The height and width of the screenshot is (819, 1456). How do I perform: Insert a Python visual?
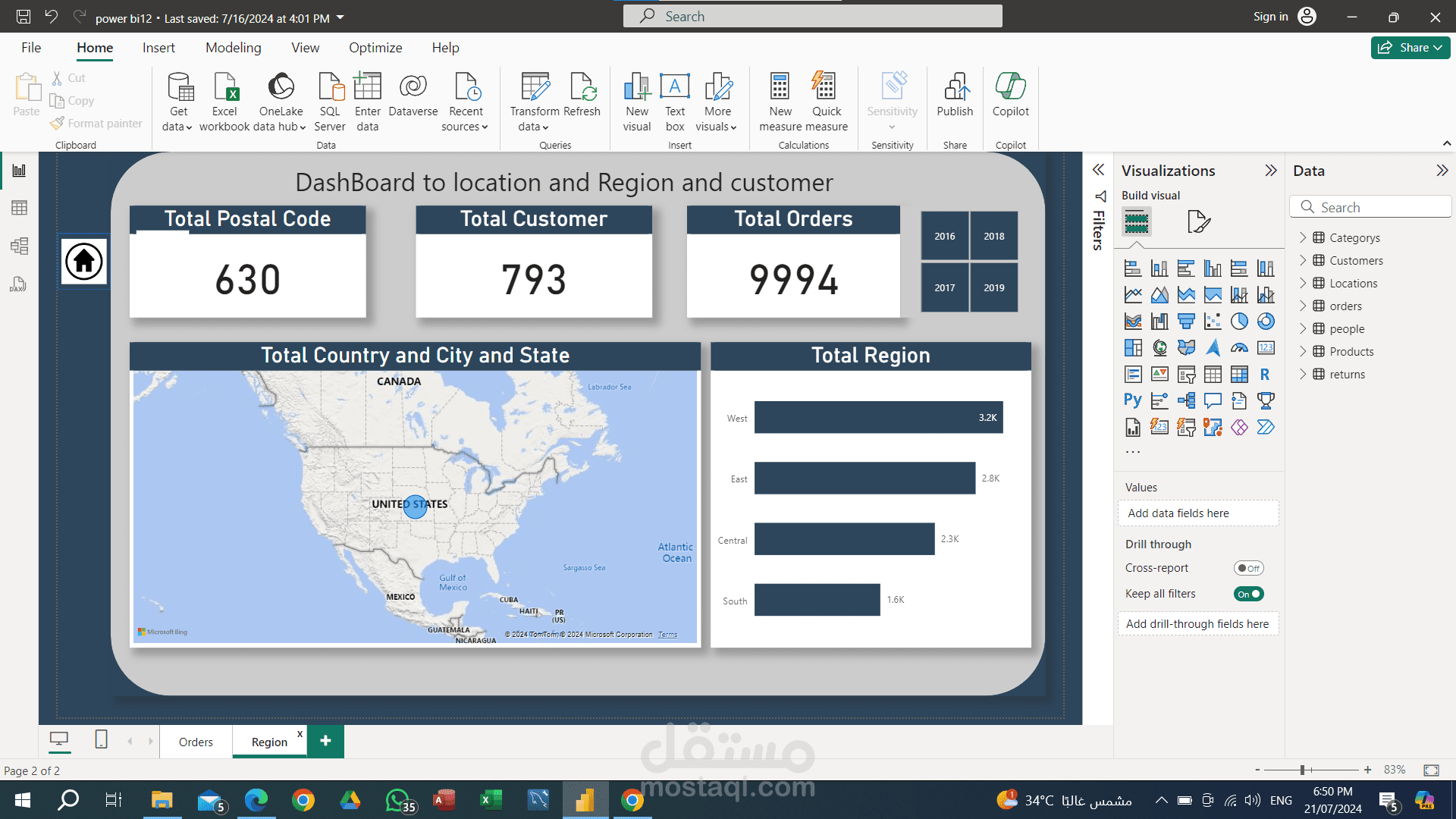coord(1132,400)
